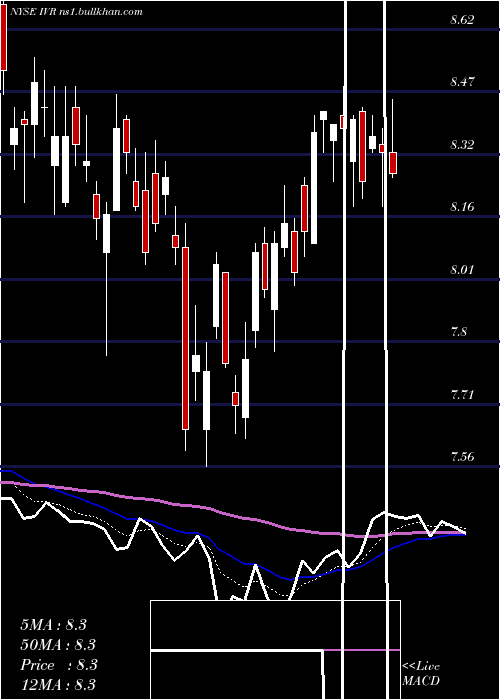
Task: Click the 7.8 price axis label
Action: click(x=459, y=332)
